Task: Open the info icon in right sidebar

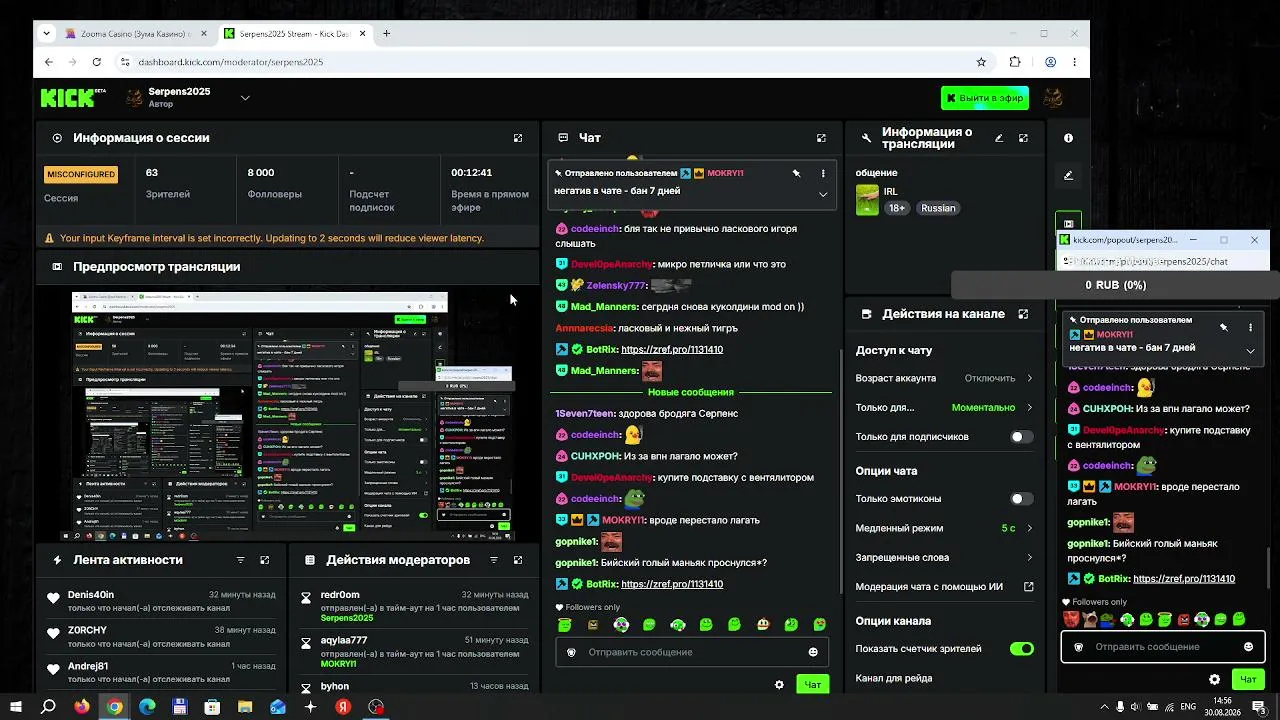Action: tap(1068, 138)
